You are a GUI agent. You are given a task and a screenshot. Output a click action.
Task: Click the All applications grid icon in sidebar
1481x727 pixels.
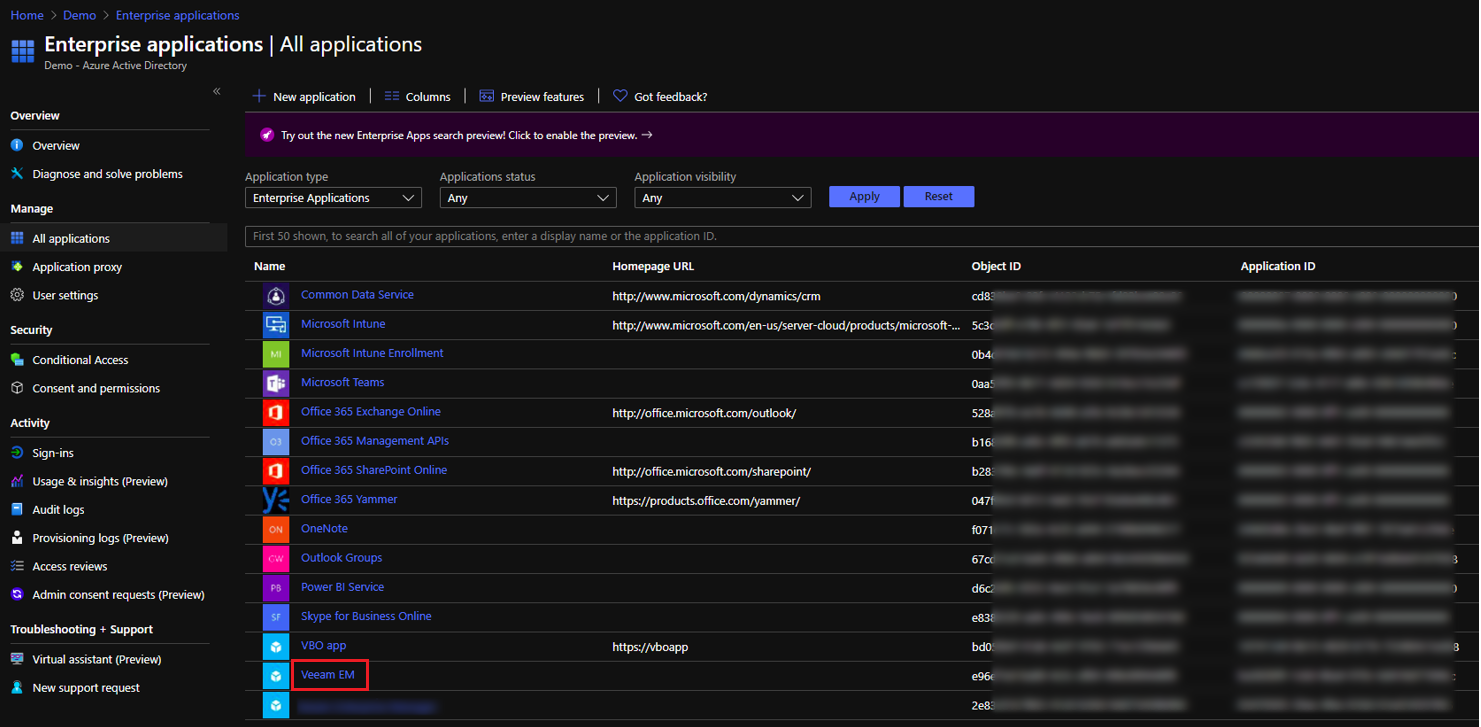point(17,238)
